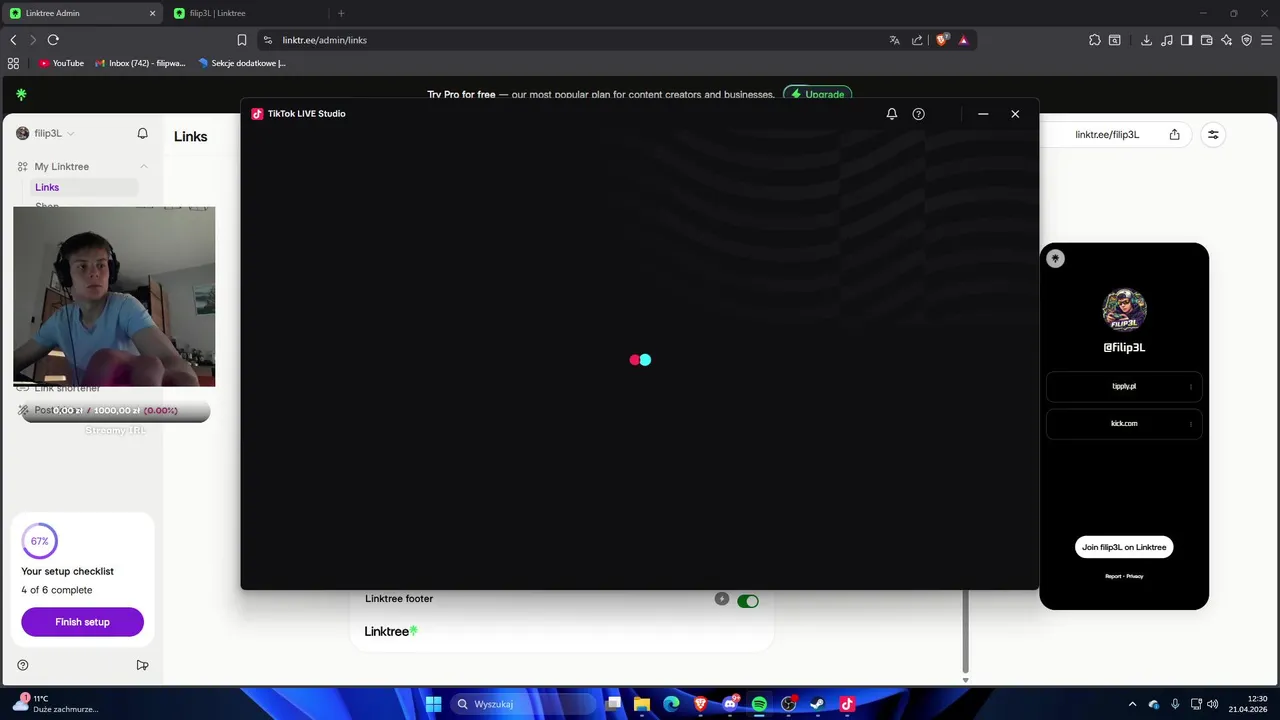The width and height of the screenshot is (1280, 720).
Task: Open YouTube bookmark
Action: click(61, 63)
